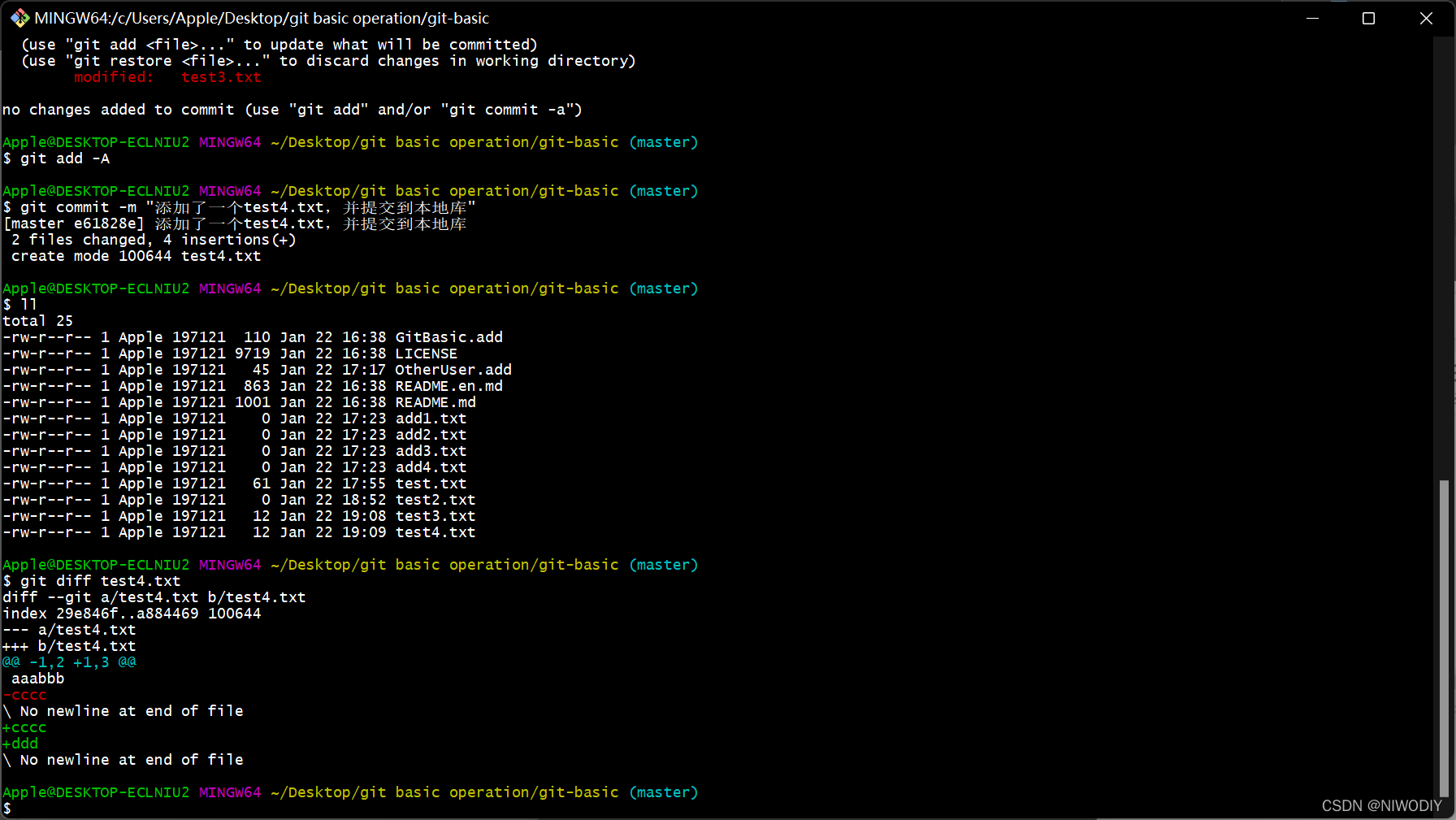Click the Git Bash icon in the title bar
This screenshot has width=1456, height=820.
tap(19, 18)
